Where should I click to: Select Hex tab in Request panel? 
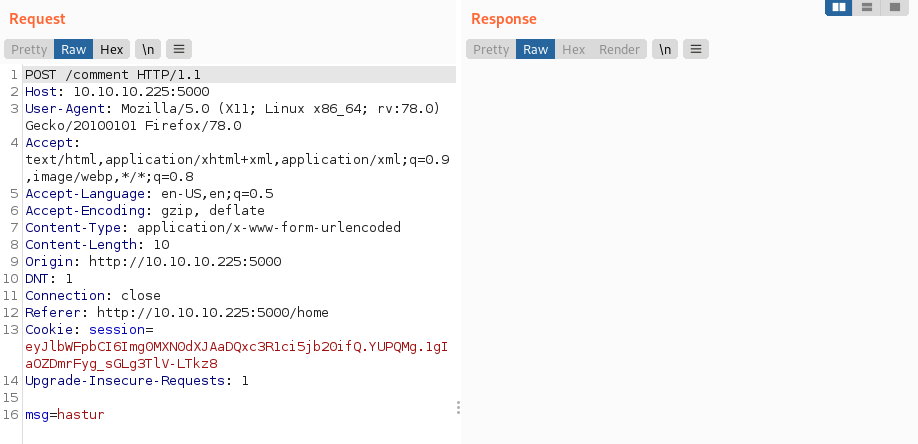pyautogui.click(x=111, y=49)
